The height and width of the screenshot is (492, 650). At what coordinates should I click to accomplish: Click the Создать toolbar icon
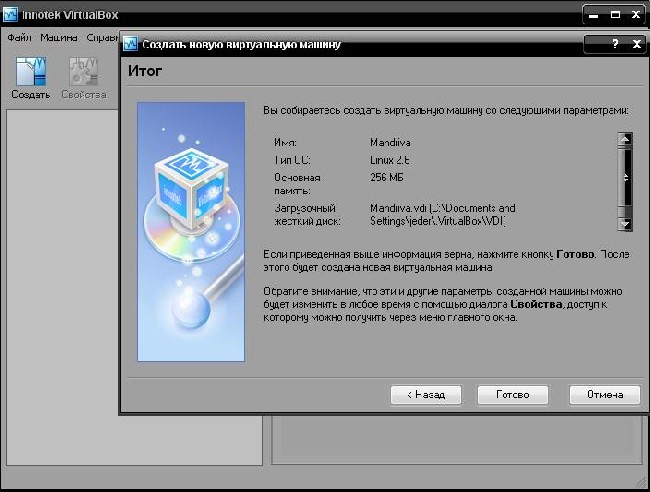(31, 78)
